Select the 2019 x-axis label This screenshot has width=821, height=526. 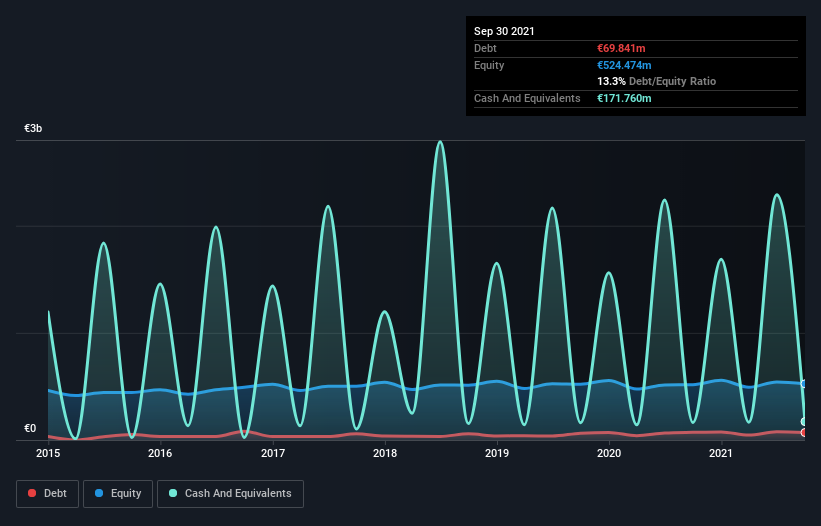pyautogui.click(x=497, y=453)
